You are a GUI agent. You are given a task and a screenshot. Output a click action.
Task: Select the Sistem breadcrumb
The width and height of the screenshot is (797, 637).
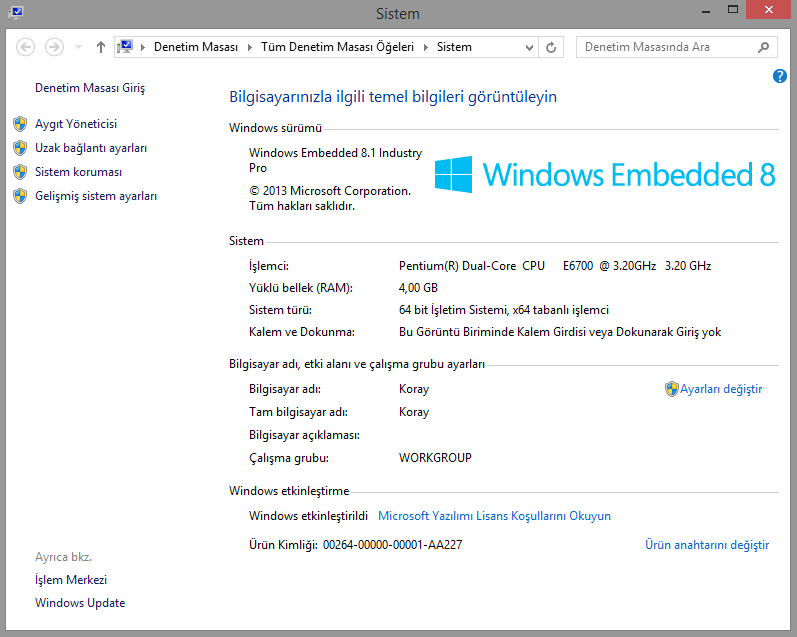tap(454, 47)
